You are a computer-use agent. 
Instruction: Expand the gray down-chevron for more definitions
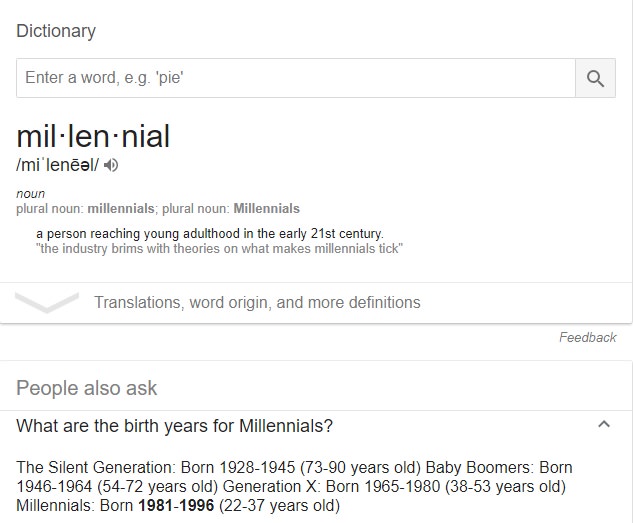pyautogui.click(x=47, y=303)
